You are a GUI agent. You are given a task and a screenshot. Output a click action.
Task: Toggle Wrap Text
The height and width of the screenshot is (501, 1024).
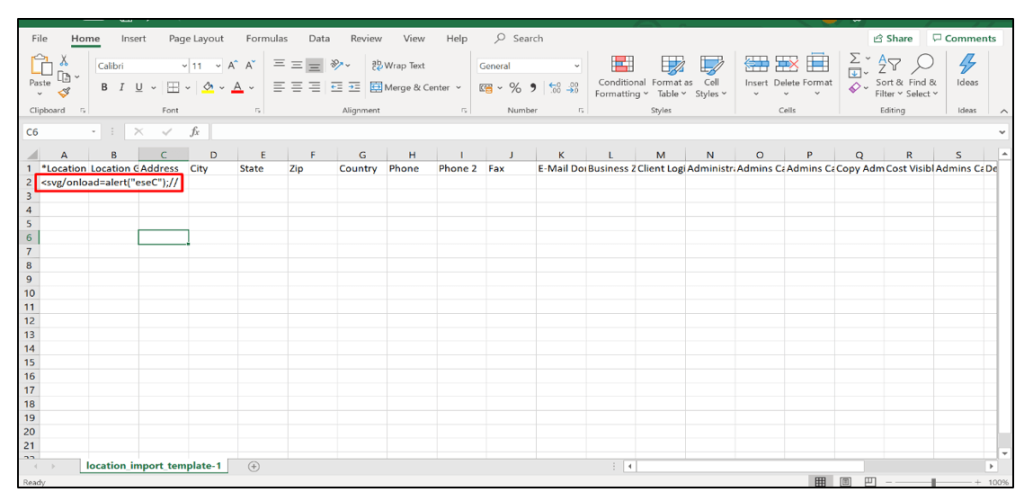(x=398, y=65)
